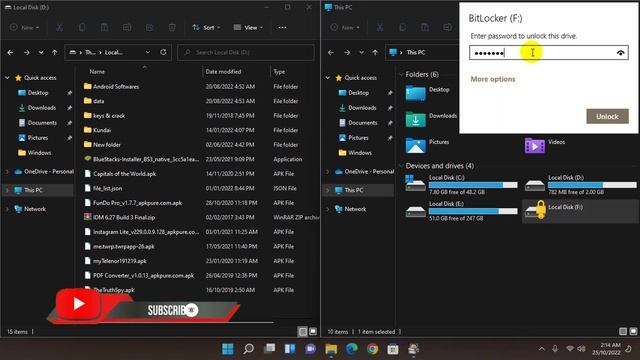Open Downloads in Local Disk (D:) sidebar
640x360 pixels.
tap(42, 108)
